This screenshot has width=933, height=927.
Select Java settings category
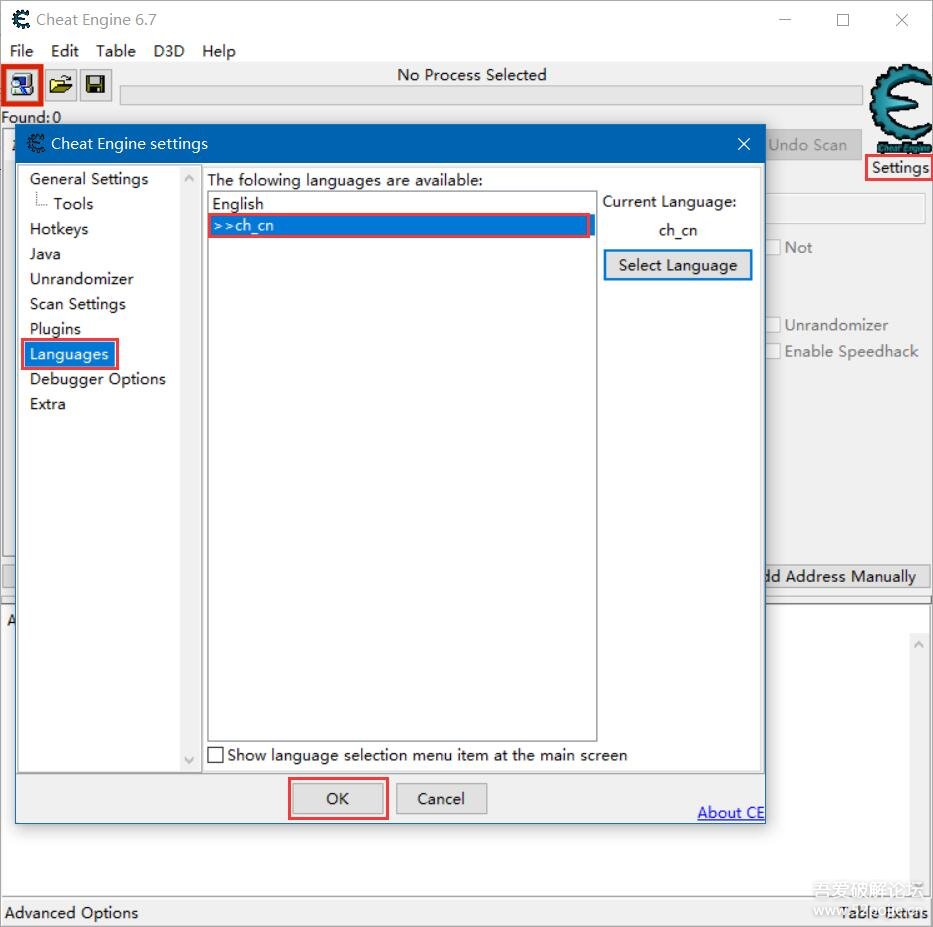click(x=45, y=254)
